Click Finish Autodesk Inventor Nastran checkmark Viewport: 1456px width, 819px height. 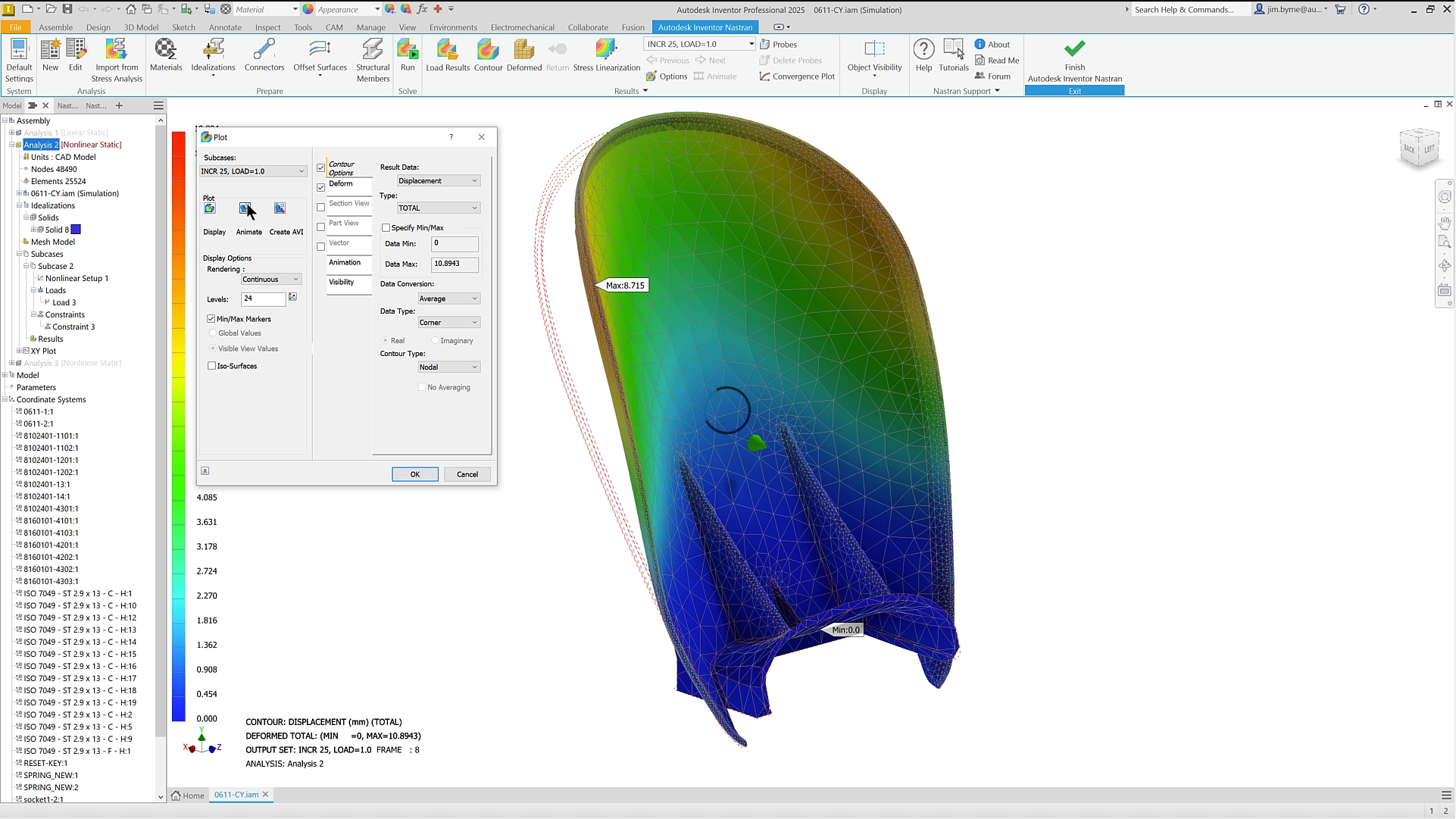click(x=1074, y=49)
